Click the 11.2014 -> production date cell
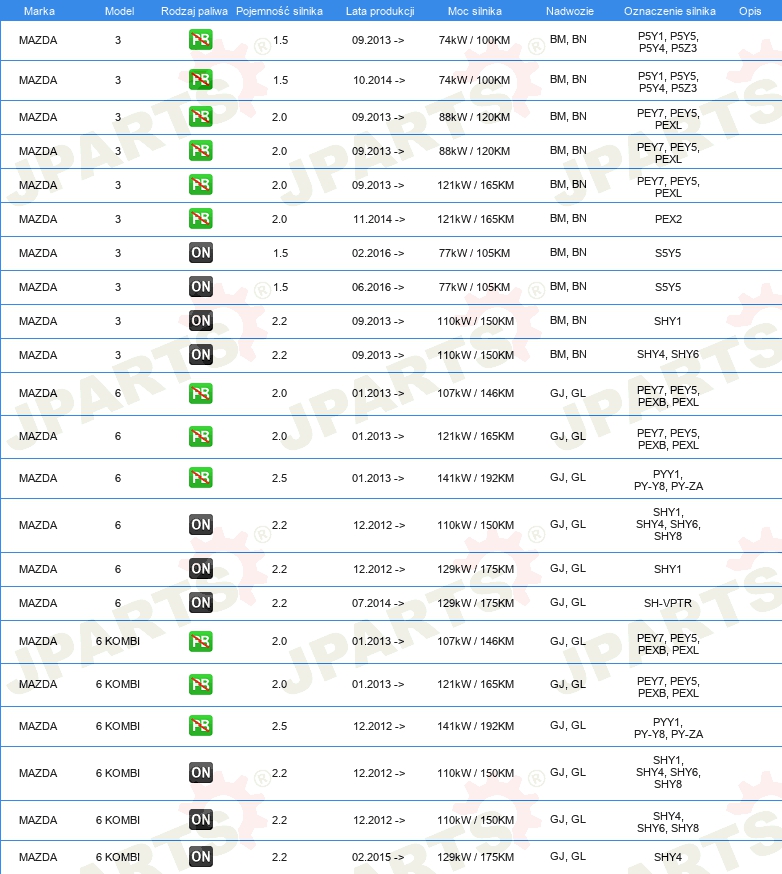Image resolution: width=782 pixels, height=874 pixels. (x=379, y=219)
